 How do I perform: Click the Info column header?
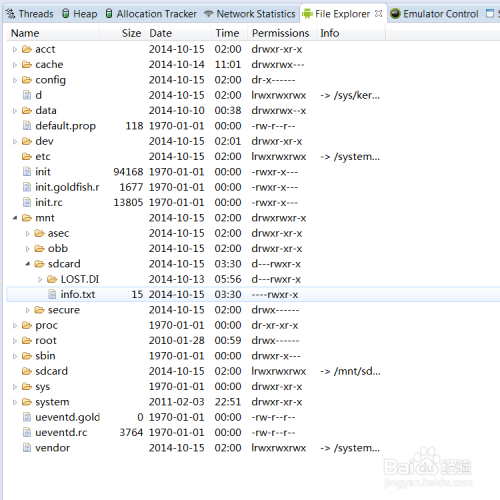(351, 33)
